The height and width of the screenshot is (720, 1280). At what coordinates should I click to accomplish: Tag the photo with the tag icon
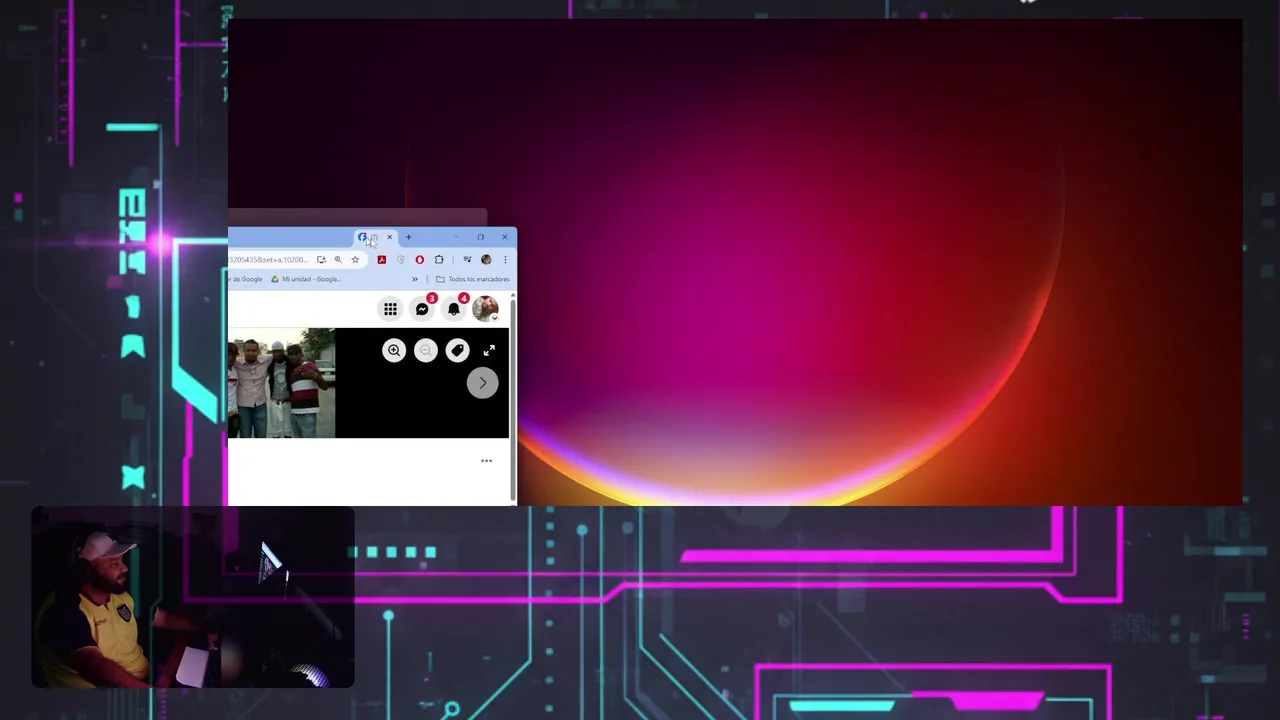[457, 350]
